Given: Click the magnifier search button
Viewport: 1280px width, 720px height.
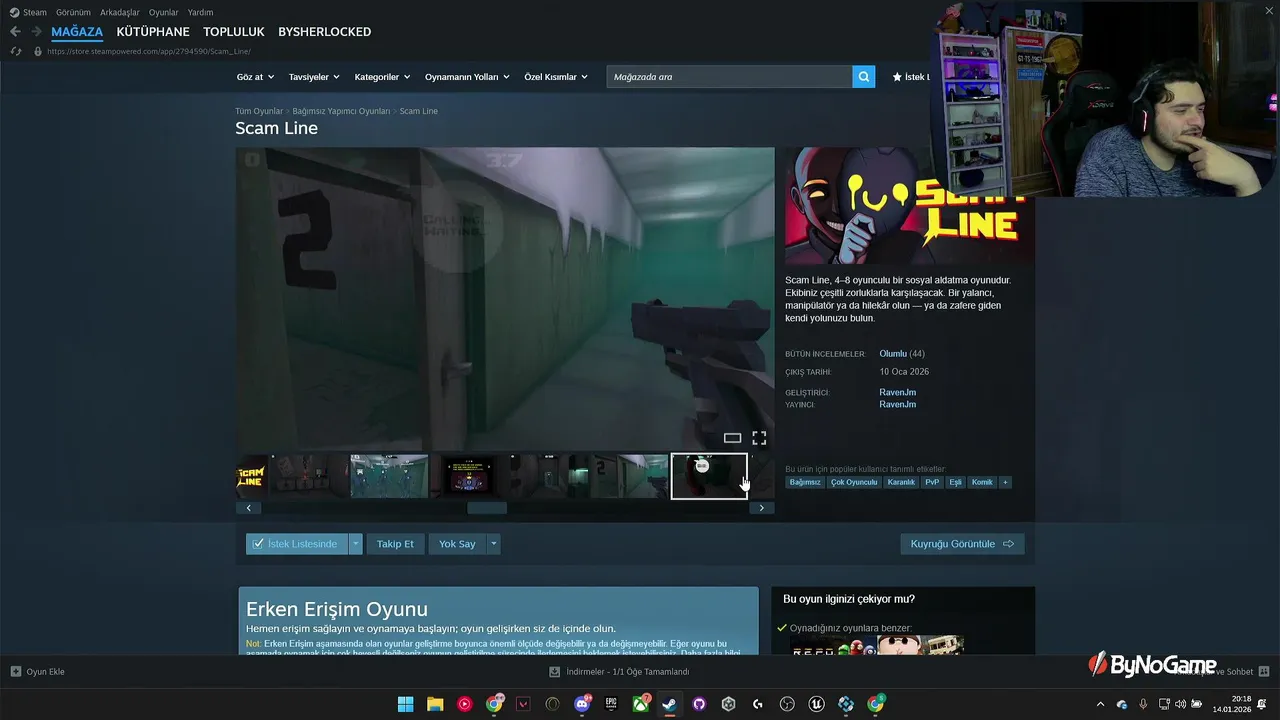Looking at the screenshot, I should pyautogui.click(x=864, y=77).
